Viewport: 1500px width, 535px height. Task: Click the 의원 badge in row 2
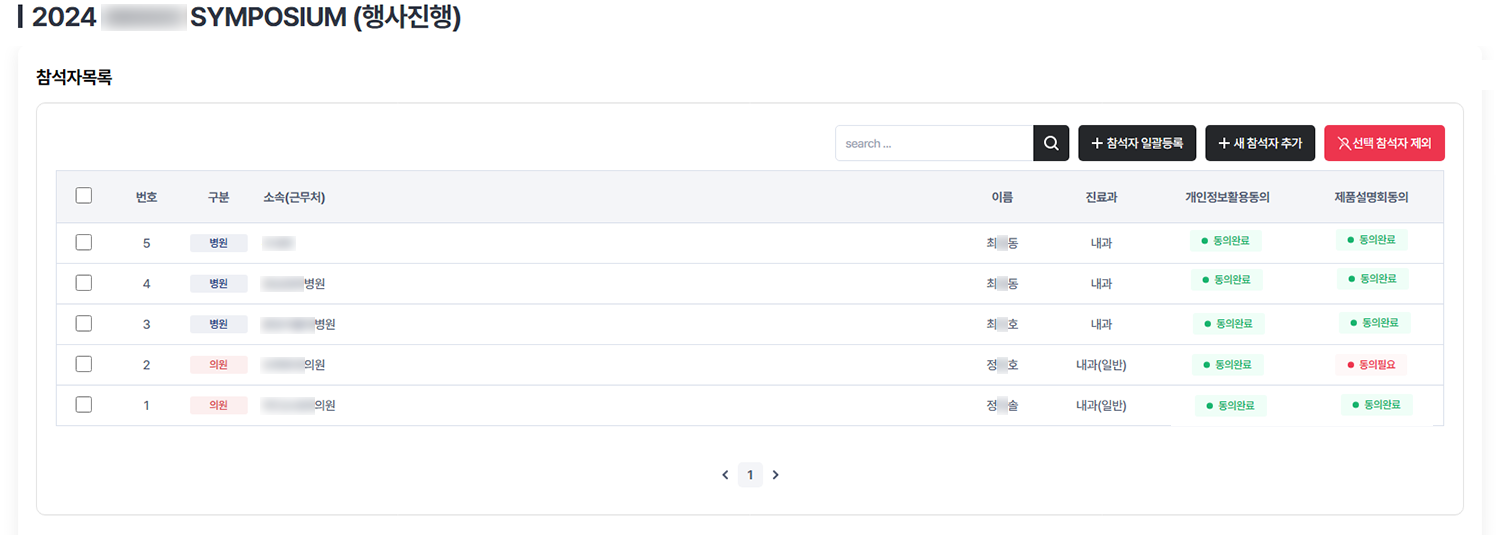[x=219, y=364]
